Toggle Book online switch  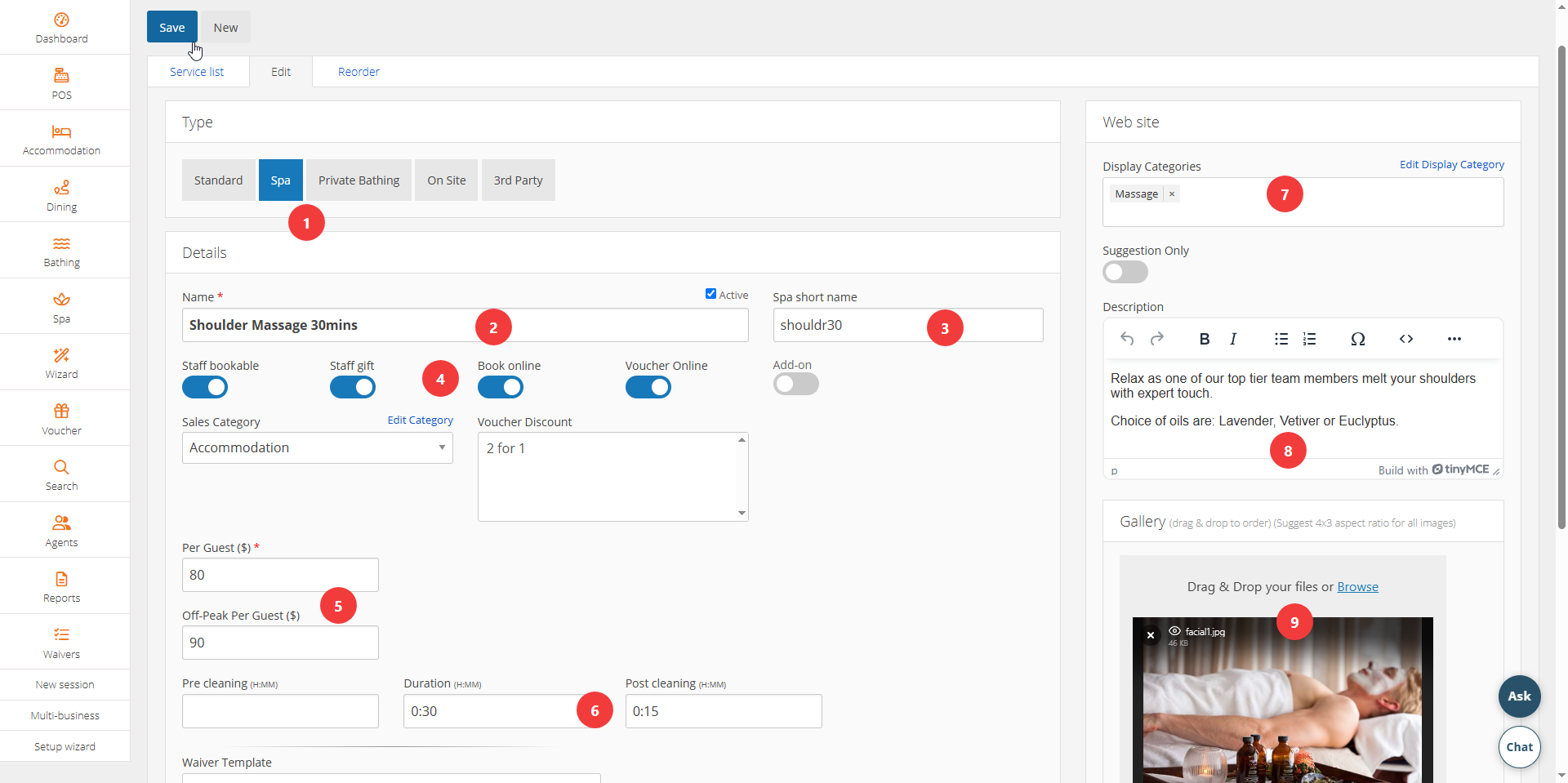click(x=501, y=387)
